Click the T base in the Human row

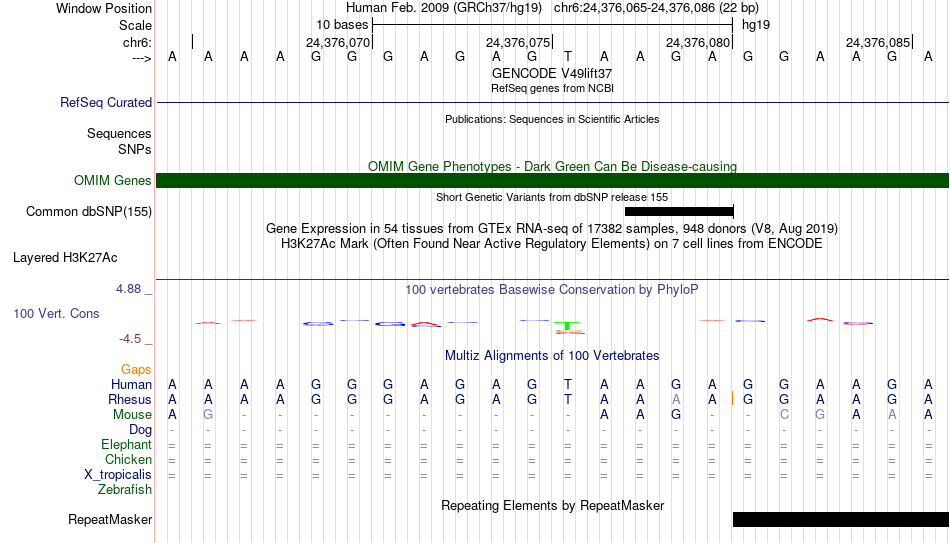pos(568,385)
